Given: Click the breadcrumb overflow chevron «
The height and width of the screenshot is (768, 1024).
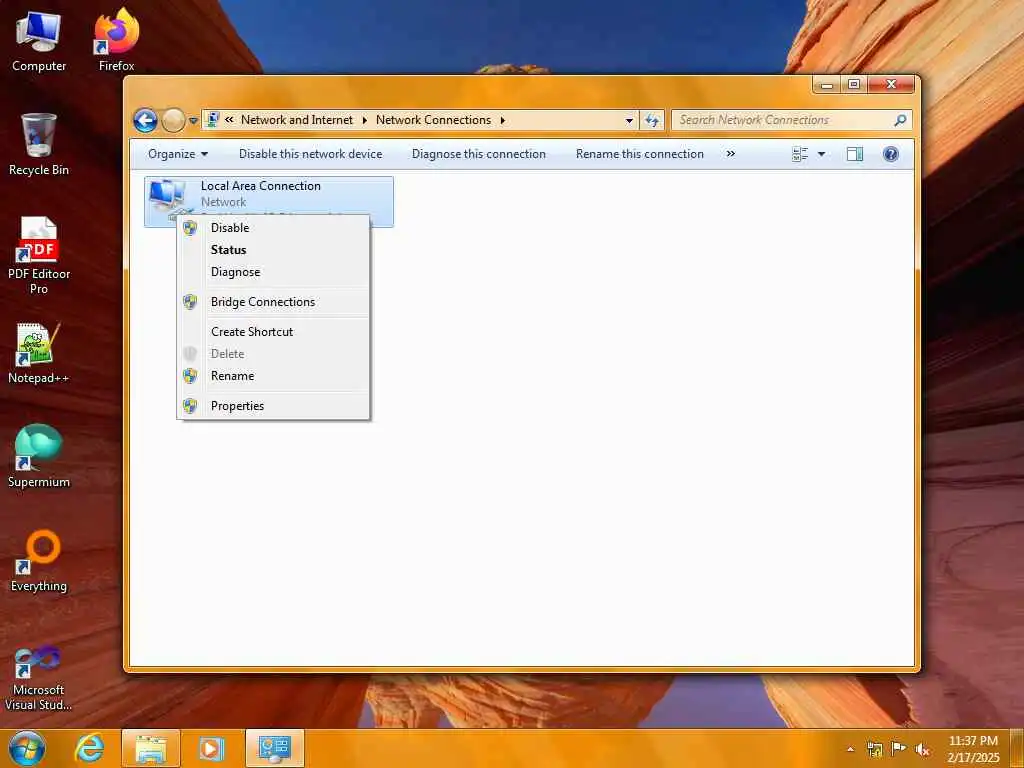Looking at the screenshot, I should pyautogui.click(x=229, y=120).
